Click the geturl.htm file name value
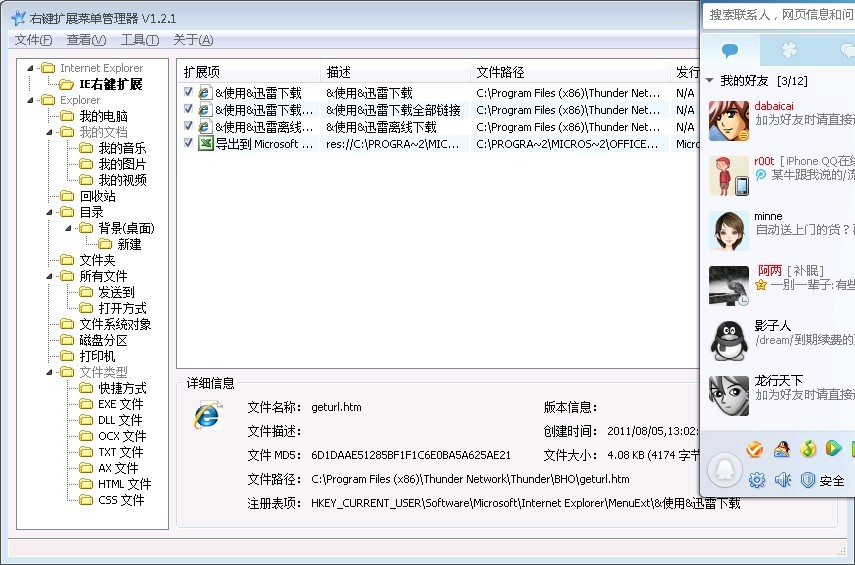855x565 pixels. (336, 407)
